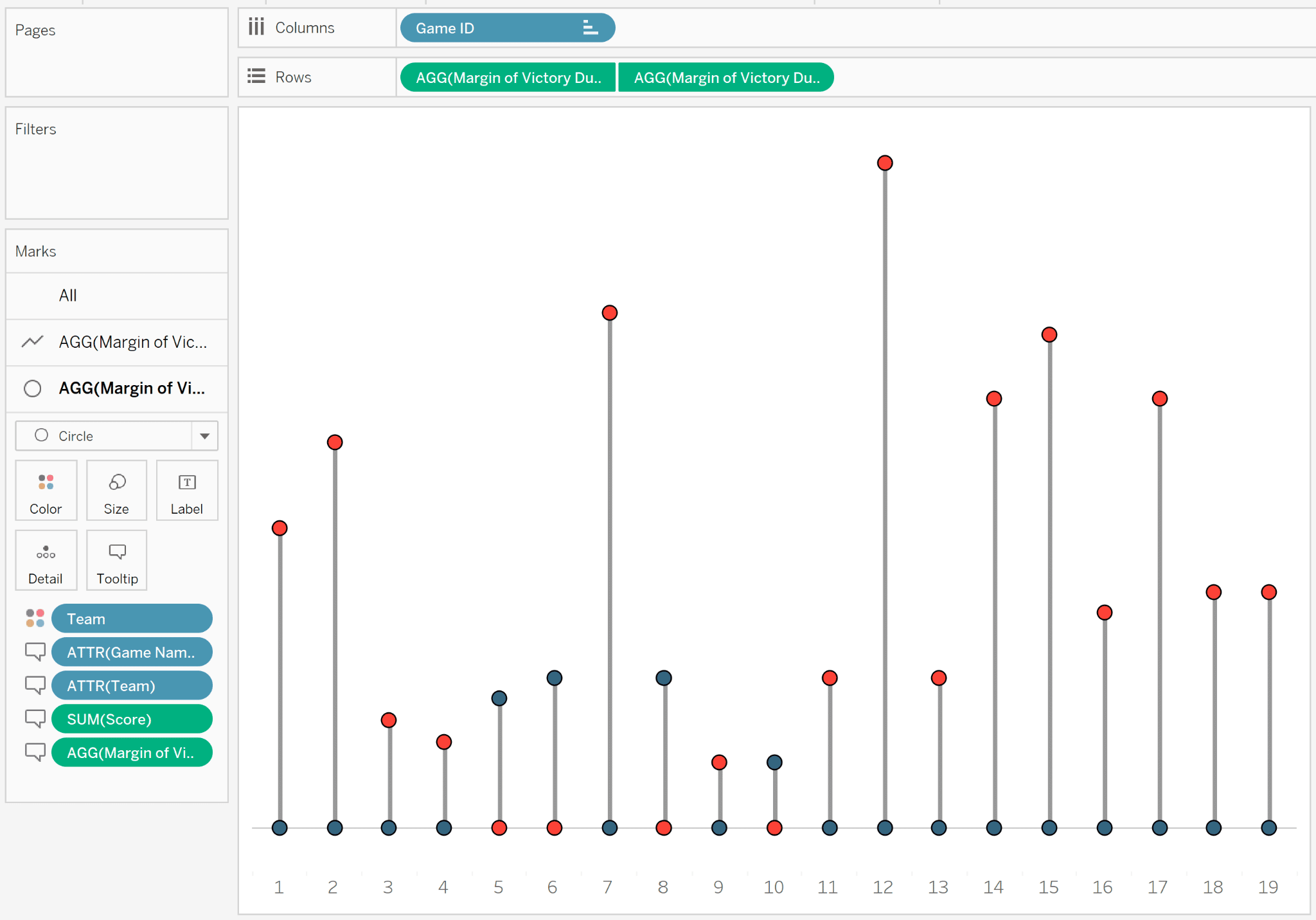
Task: Expand the Circle mark type dropdown
Action: (203, 436)
